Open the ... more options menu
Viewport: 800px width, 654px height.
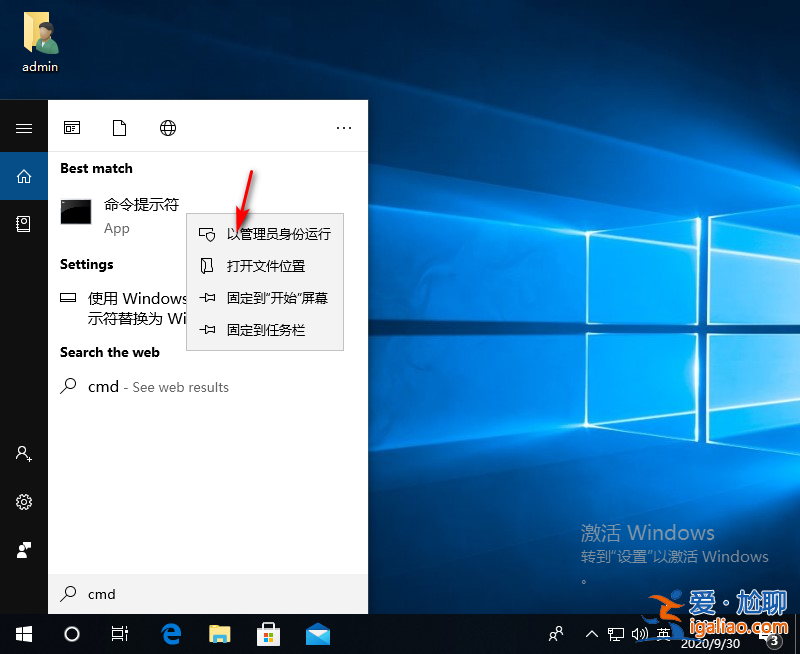point(344,128)
